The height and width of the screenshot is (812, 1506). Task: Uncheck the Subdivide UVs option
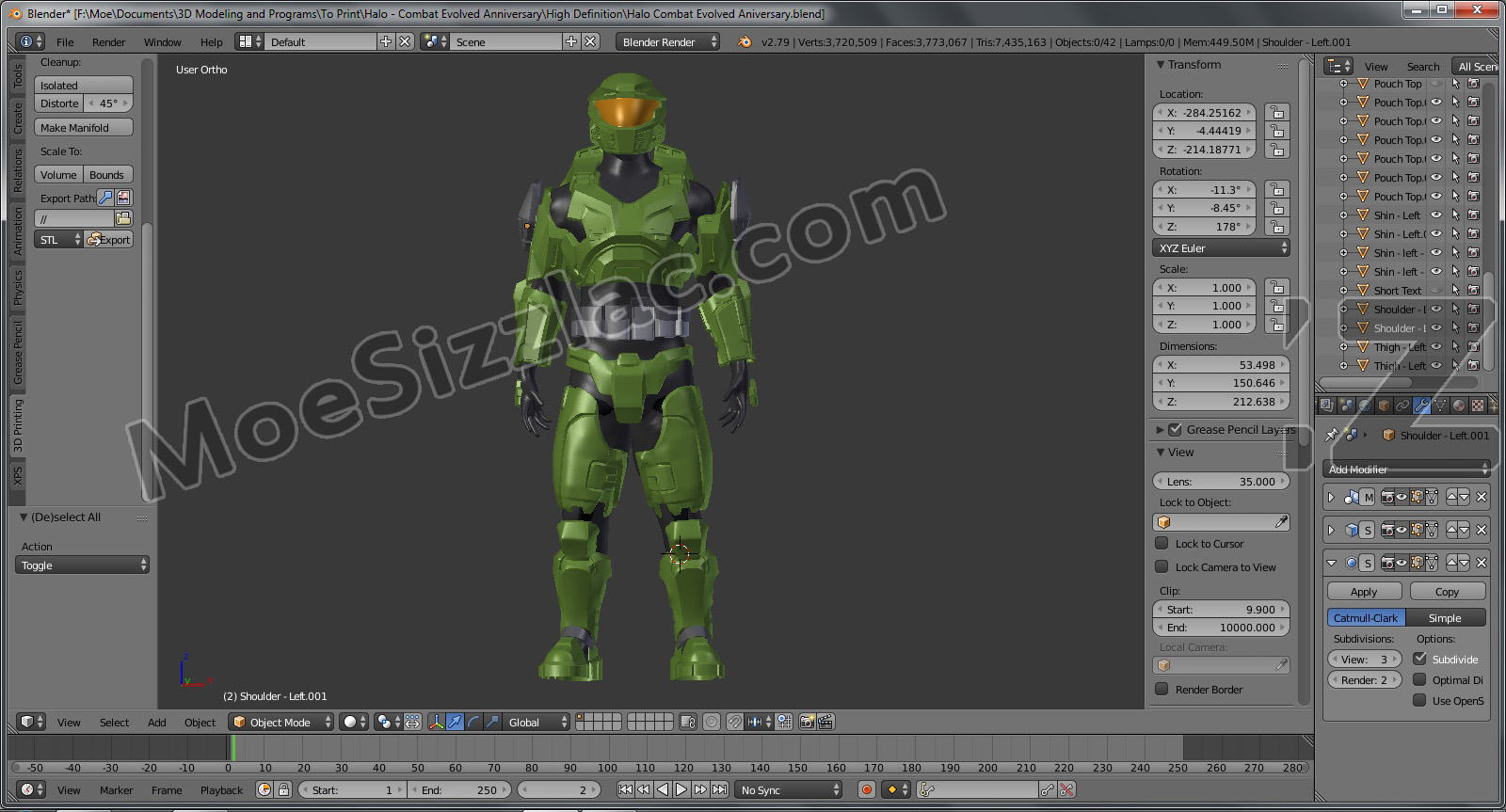tap(1419, 659)
